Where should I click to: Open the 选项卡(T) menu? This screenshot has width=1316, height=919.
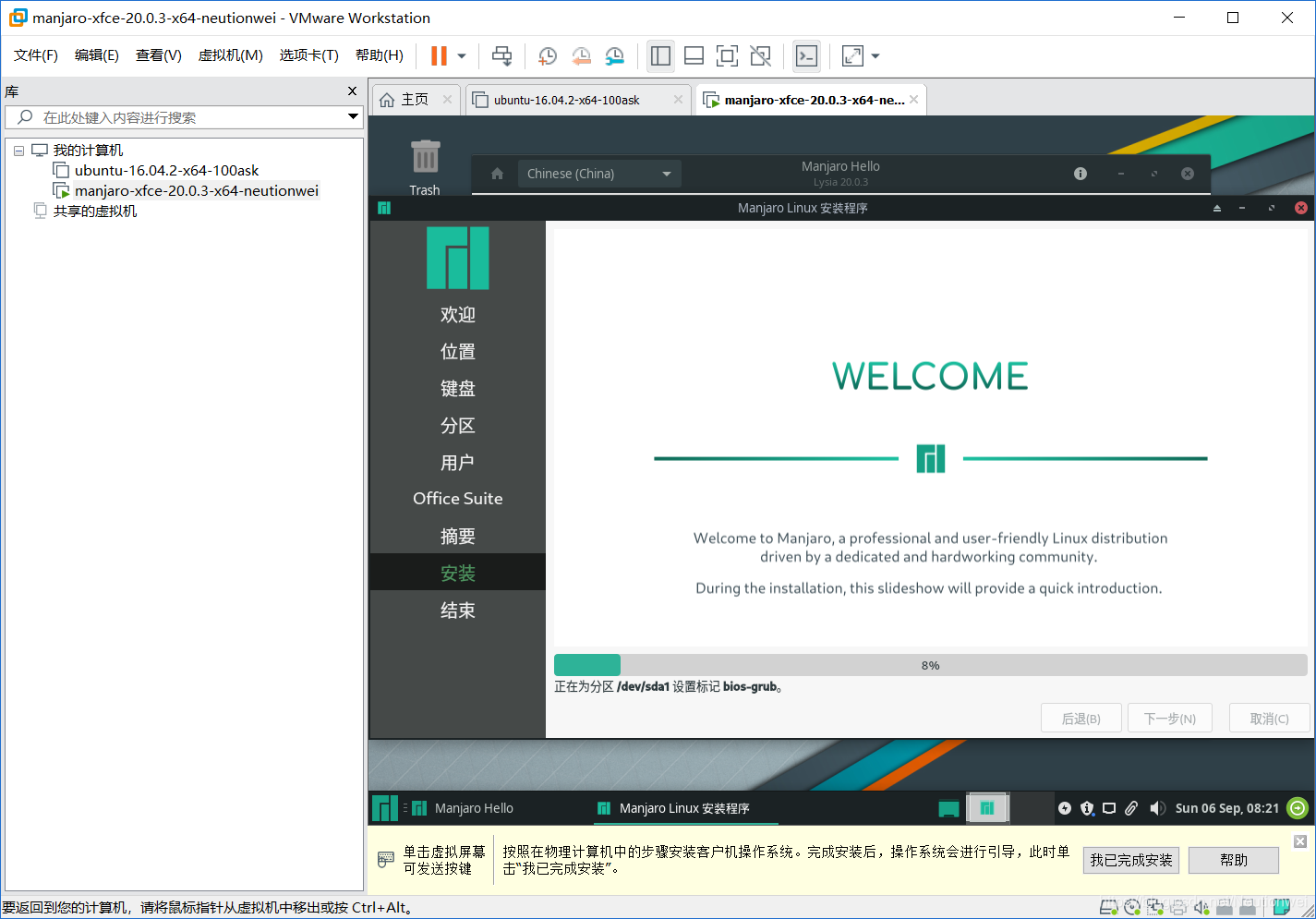point(309,55)
